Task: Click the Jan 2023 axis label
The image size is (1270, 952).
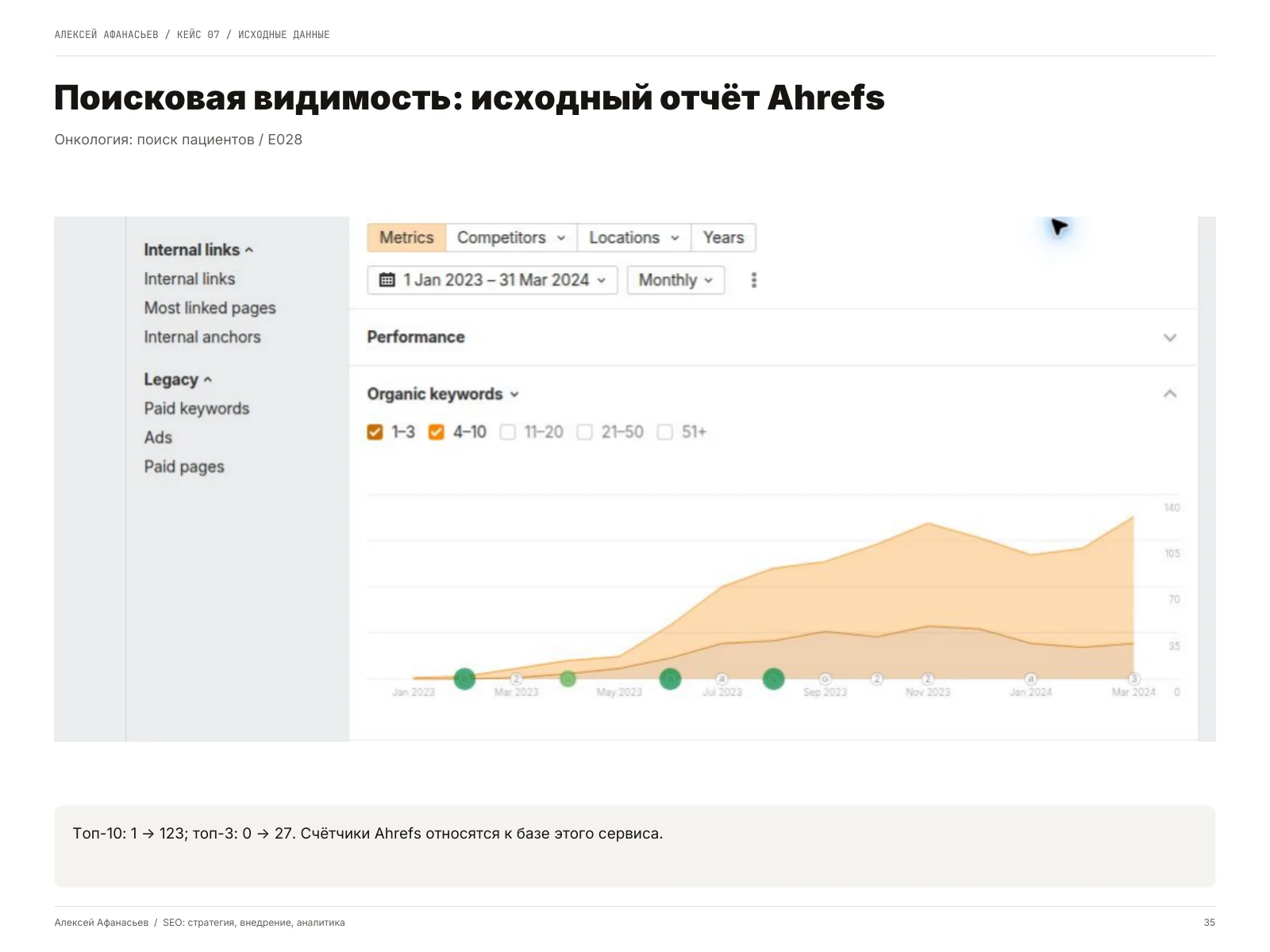Action: click(414, 693)
